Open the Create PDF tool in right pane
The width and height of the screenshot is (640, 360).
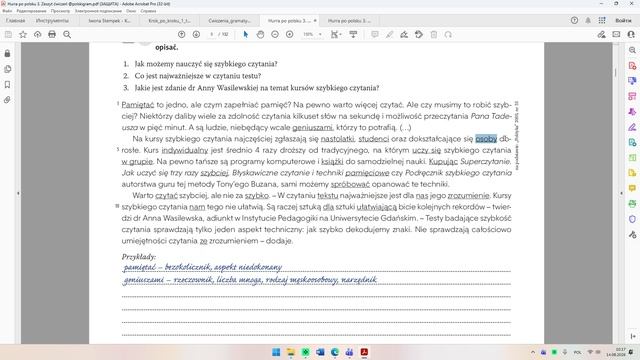coord(632,66)
